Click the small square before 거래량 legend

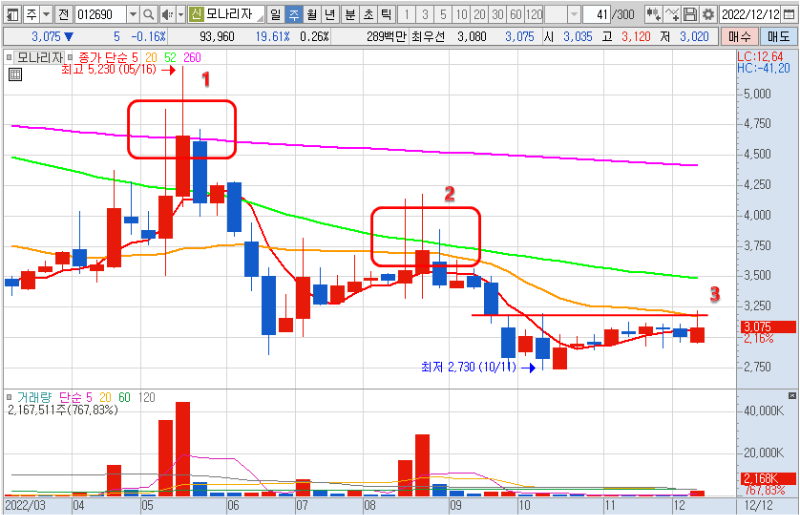(9, 397)
